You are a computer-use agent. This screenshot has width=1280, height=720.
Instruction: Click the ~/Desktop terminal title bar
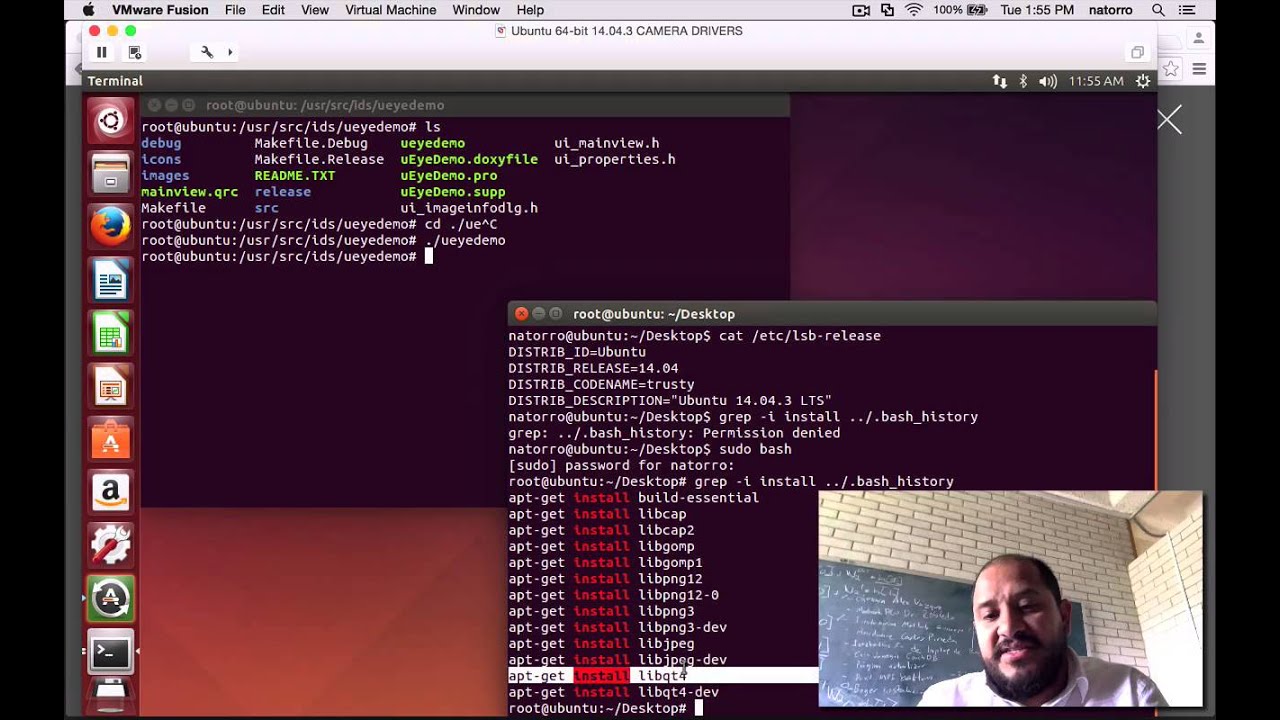click(x=832, y=314)
